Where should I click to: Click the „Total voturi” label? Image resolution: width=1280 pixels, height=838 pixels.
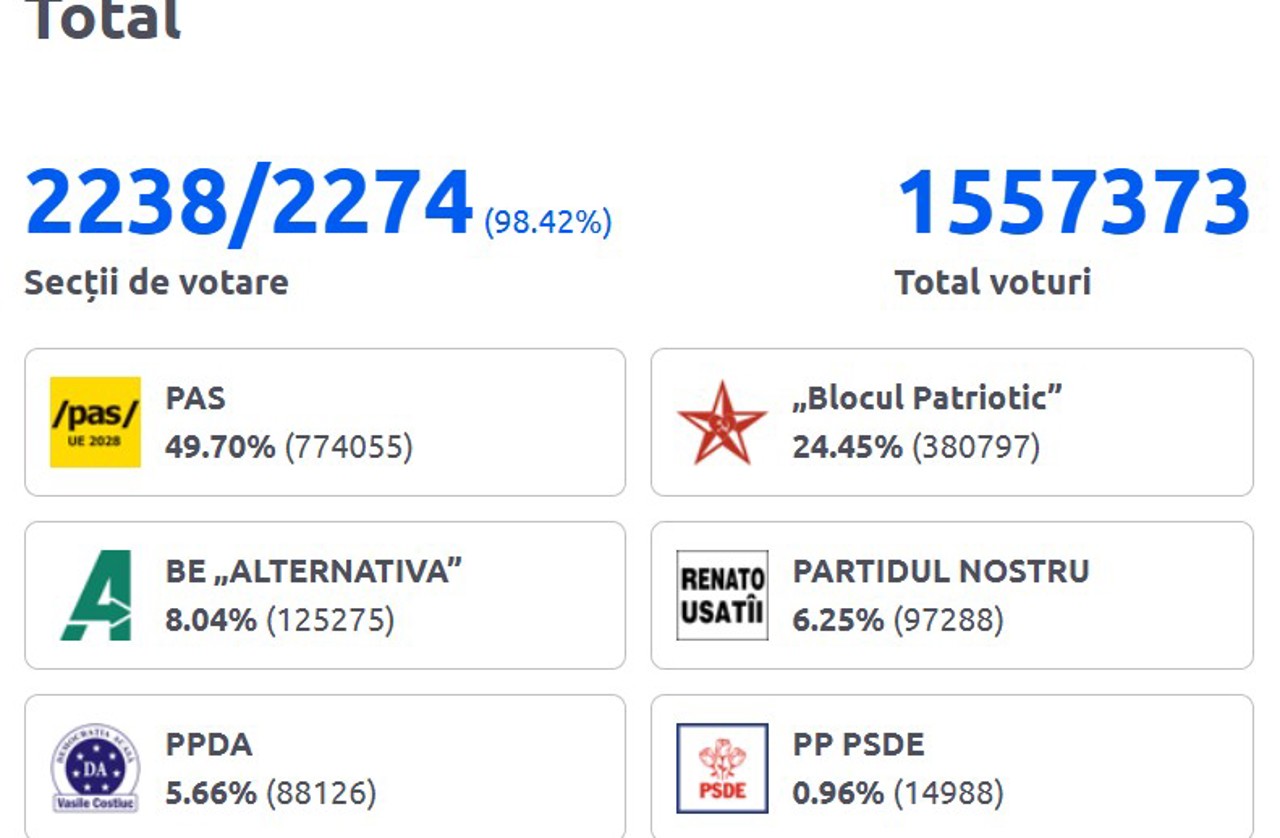pos(992,282)
